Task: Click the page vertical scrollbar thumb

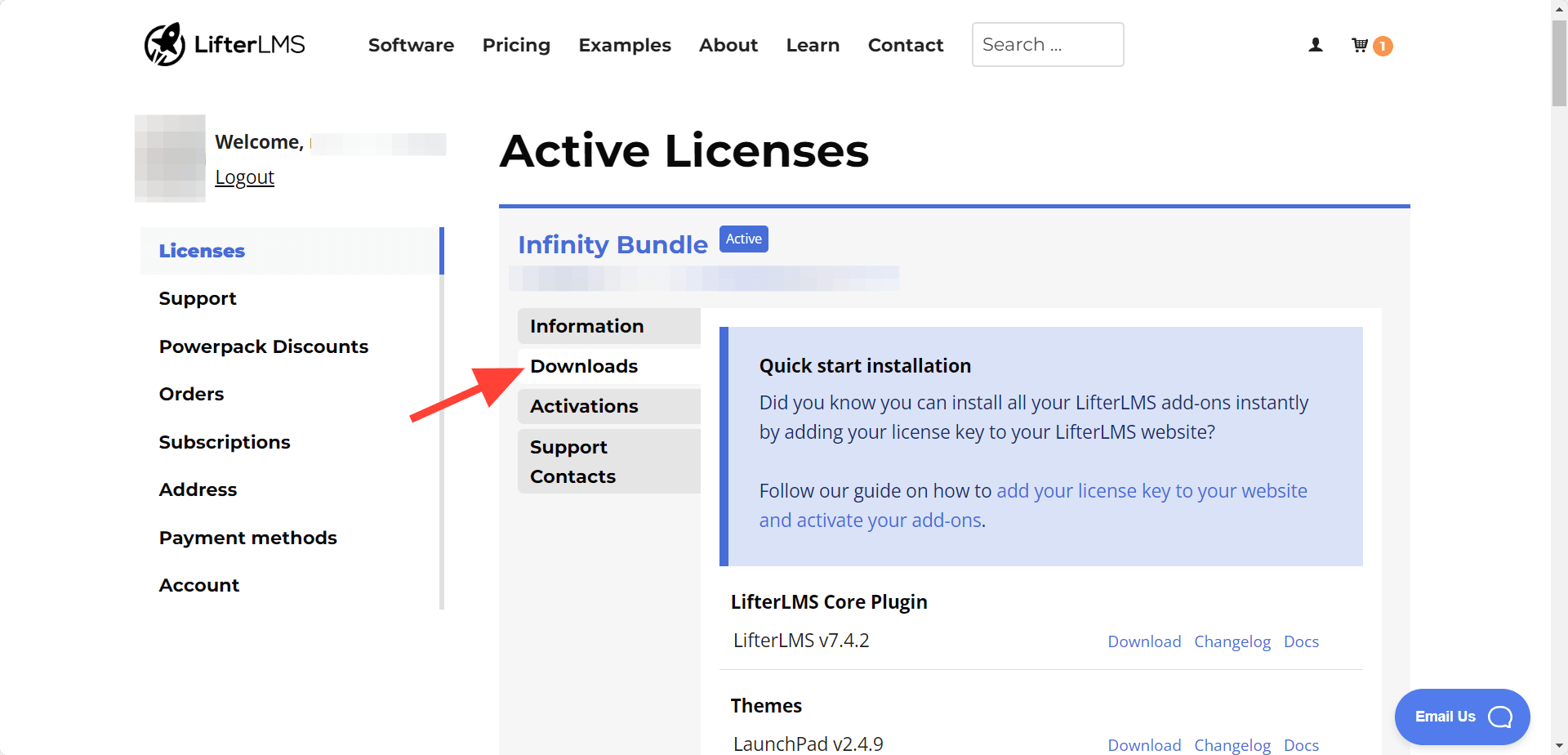Action: 1559,62
